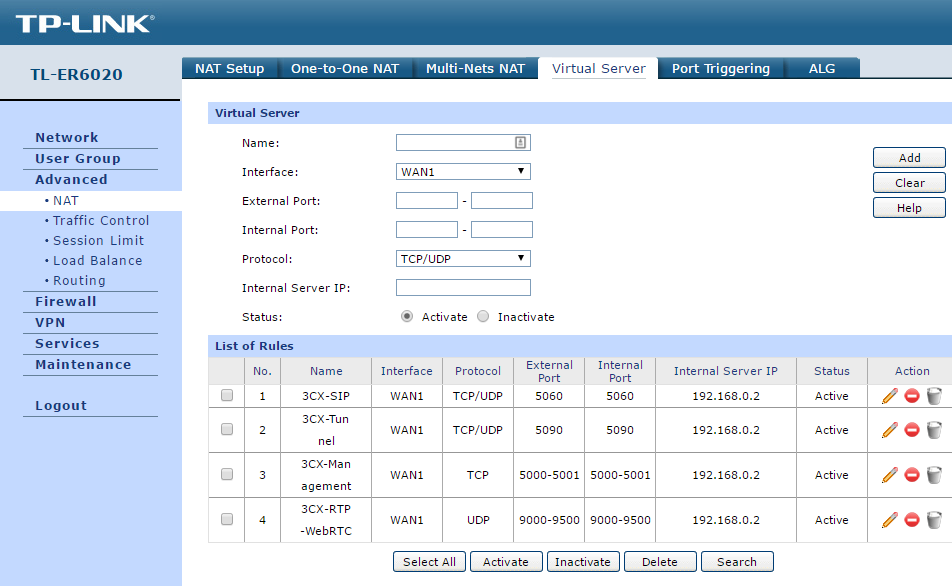Click the autofill icon in the Name field

(x=520, y=143)
